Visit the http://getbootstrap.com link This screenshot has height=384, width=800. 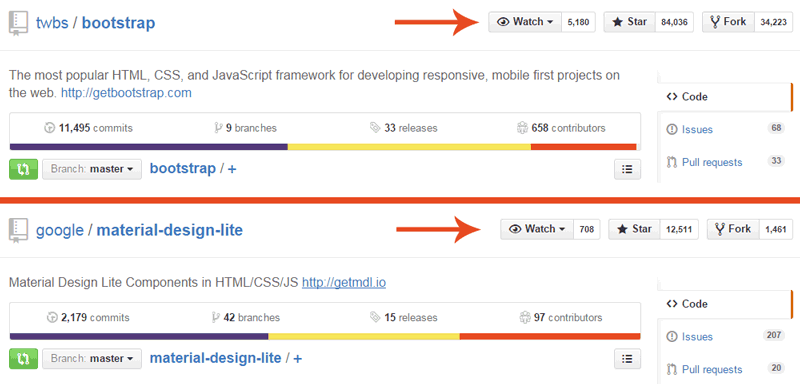tap(127, 93)
